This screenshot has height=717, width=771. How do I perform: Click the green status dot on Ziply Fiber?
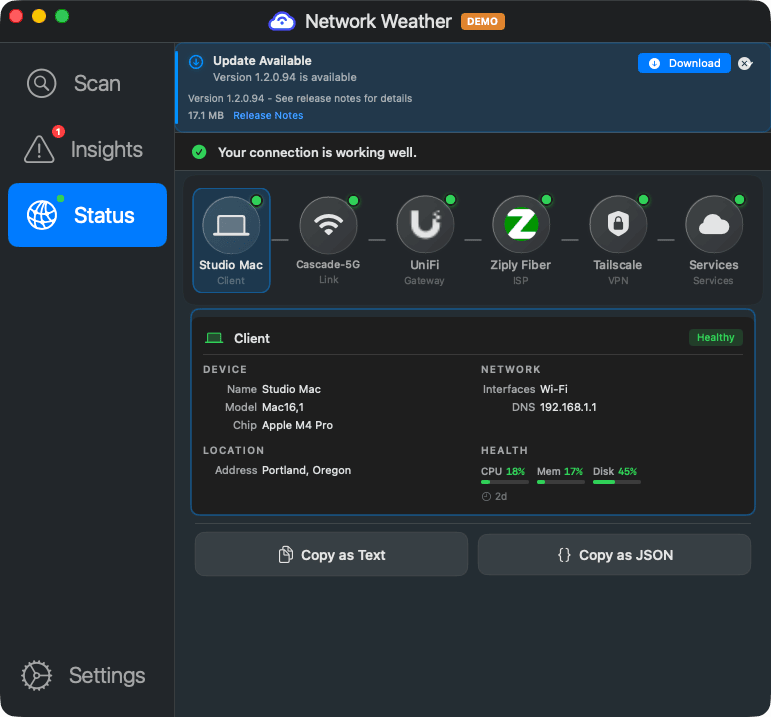546,200
